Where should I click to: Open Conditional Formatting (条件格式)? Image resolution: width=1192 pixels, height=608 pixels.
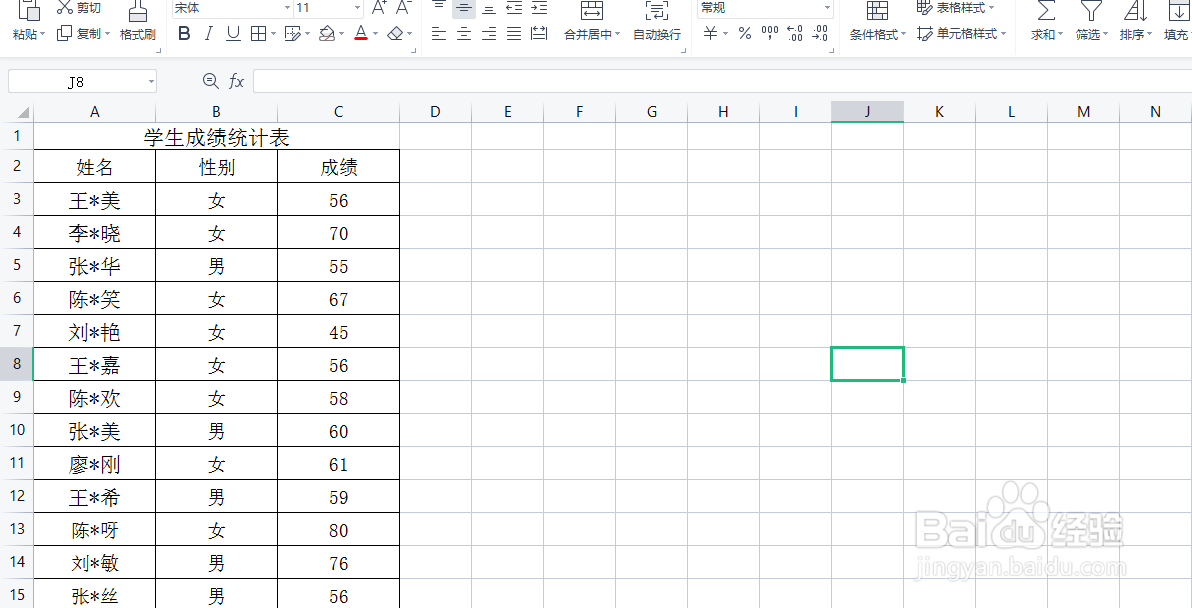pyautogui.click(x=877, y=21)
